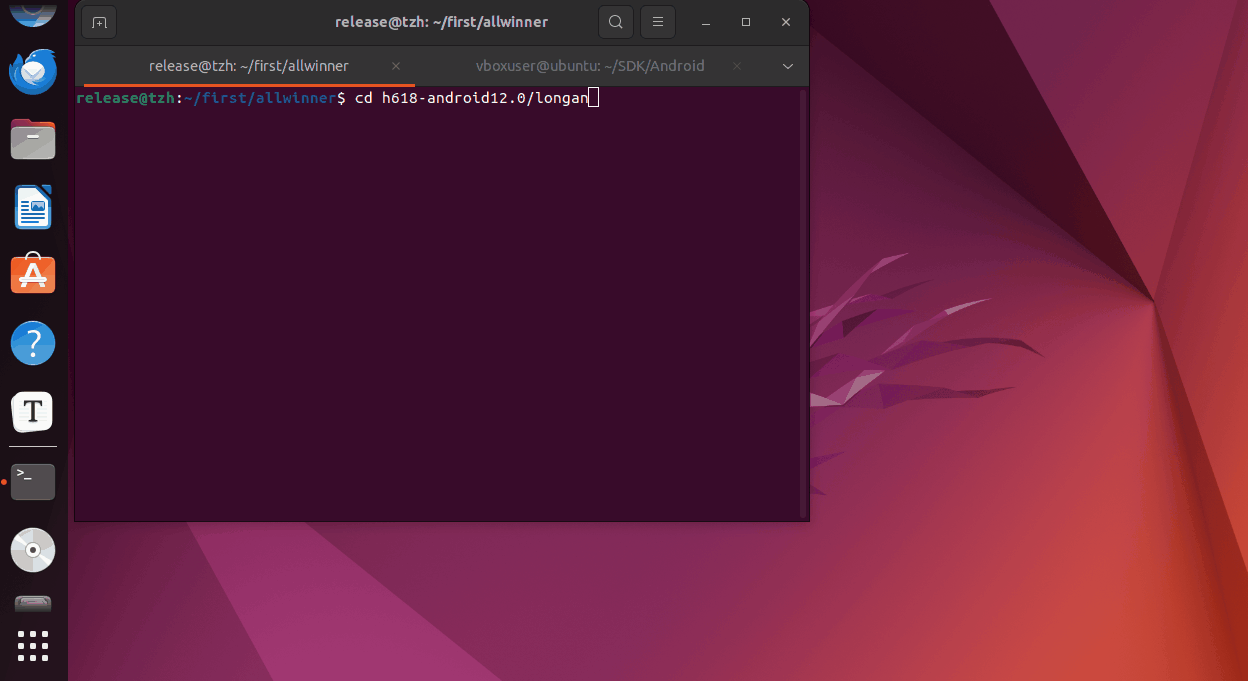1248x681 pixels.
Task: Open Ubuntu Software store
Action: point(33,275)
